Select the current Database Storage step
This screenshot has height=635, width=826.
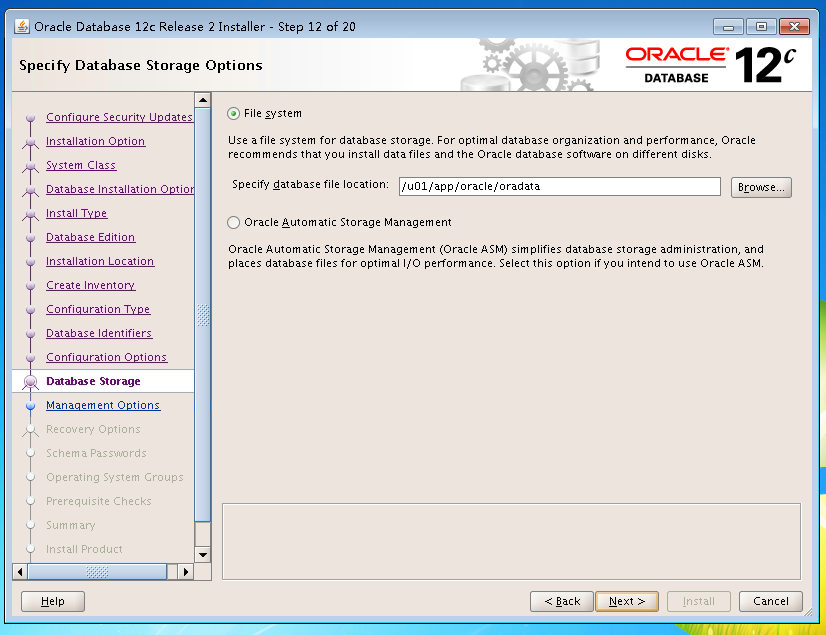tap(93, 381)
